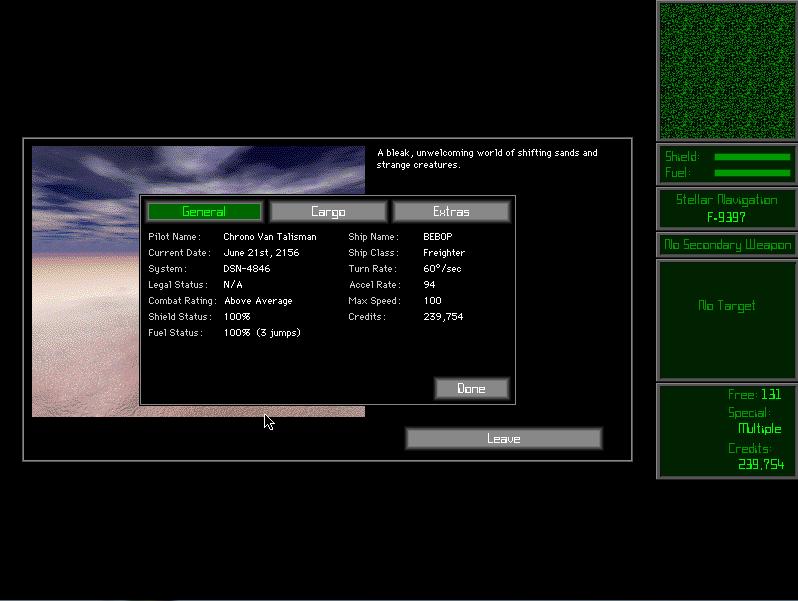
Task: Click the Credits value in the dialog
Action: point(443,317)
